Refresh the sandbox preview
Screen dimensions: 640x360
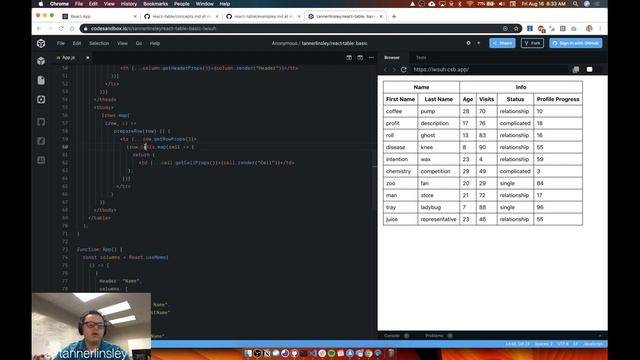(404, 69)
